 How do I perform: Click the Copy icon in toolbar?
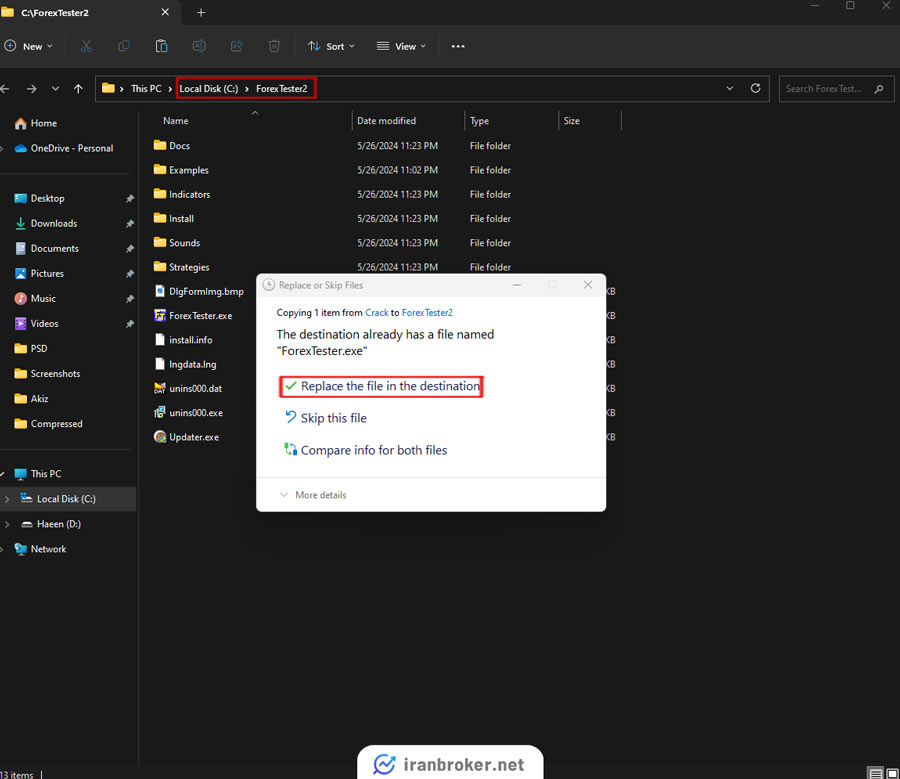123,46
